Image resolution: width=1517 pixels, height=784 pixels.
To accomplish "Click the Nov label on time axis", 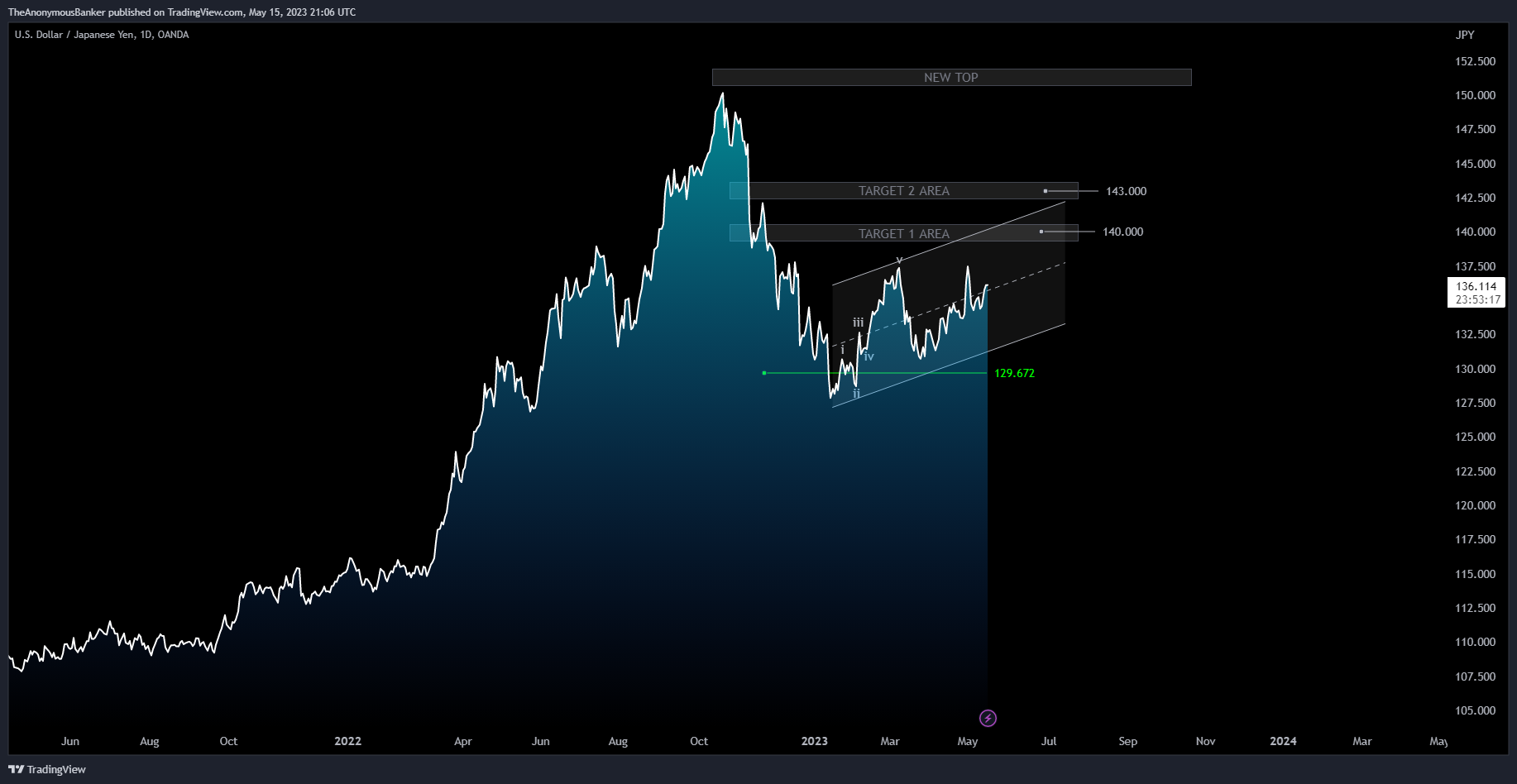I will pyautogui.click(x=1205, y=741).
